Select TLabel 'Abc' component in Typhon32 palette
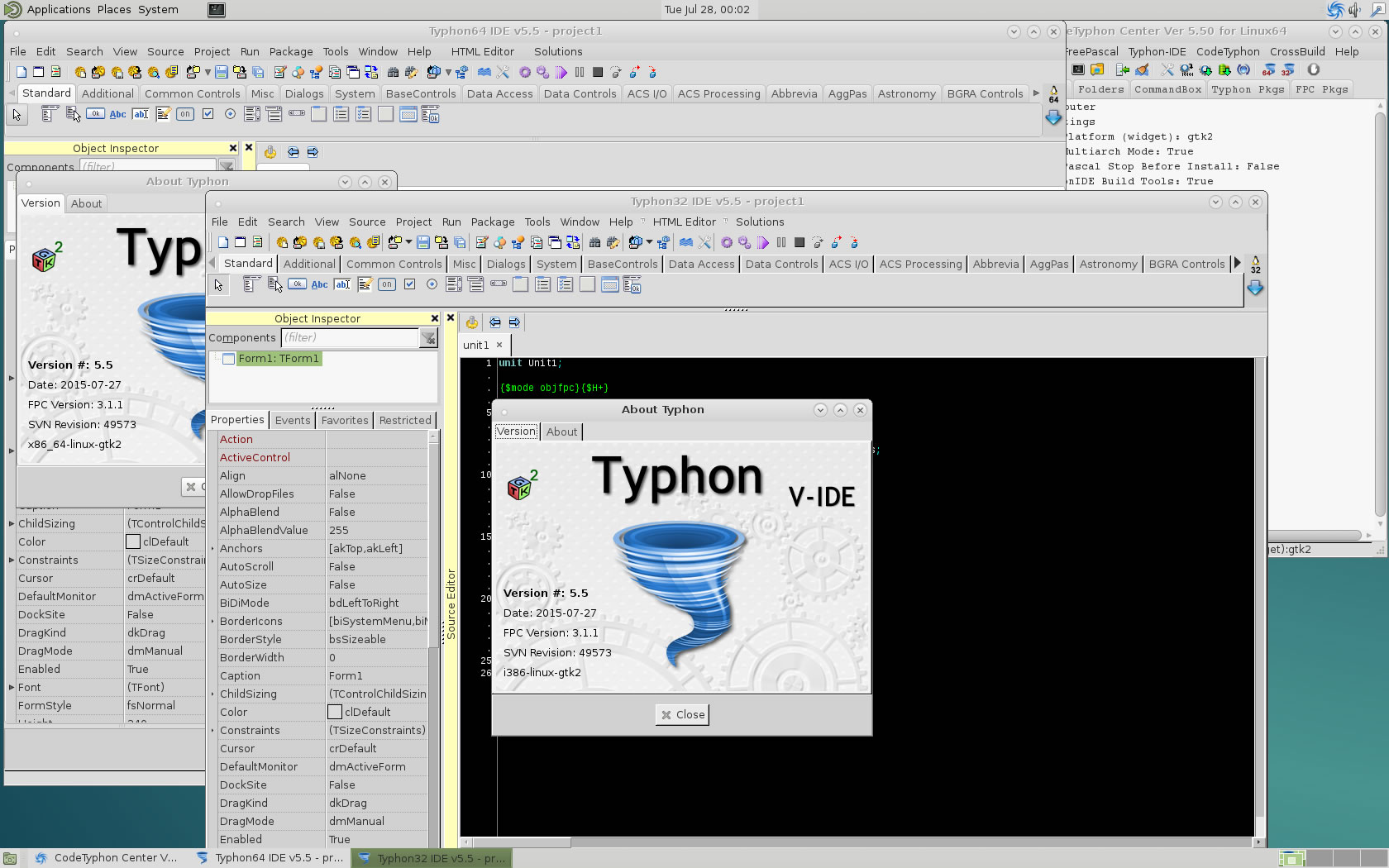 click(x=319, y=284)
